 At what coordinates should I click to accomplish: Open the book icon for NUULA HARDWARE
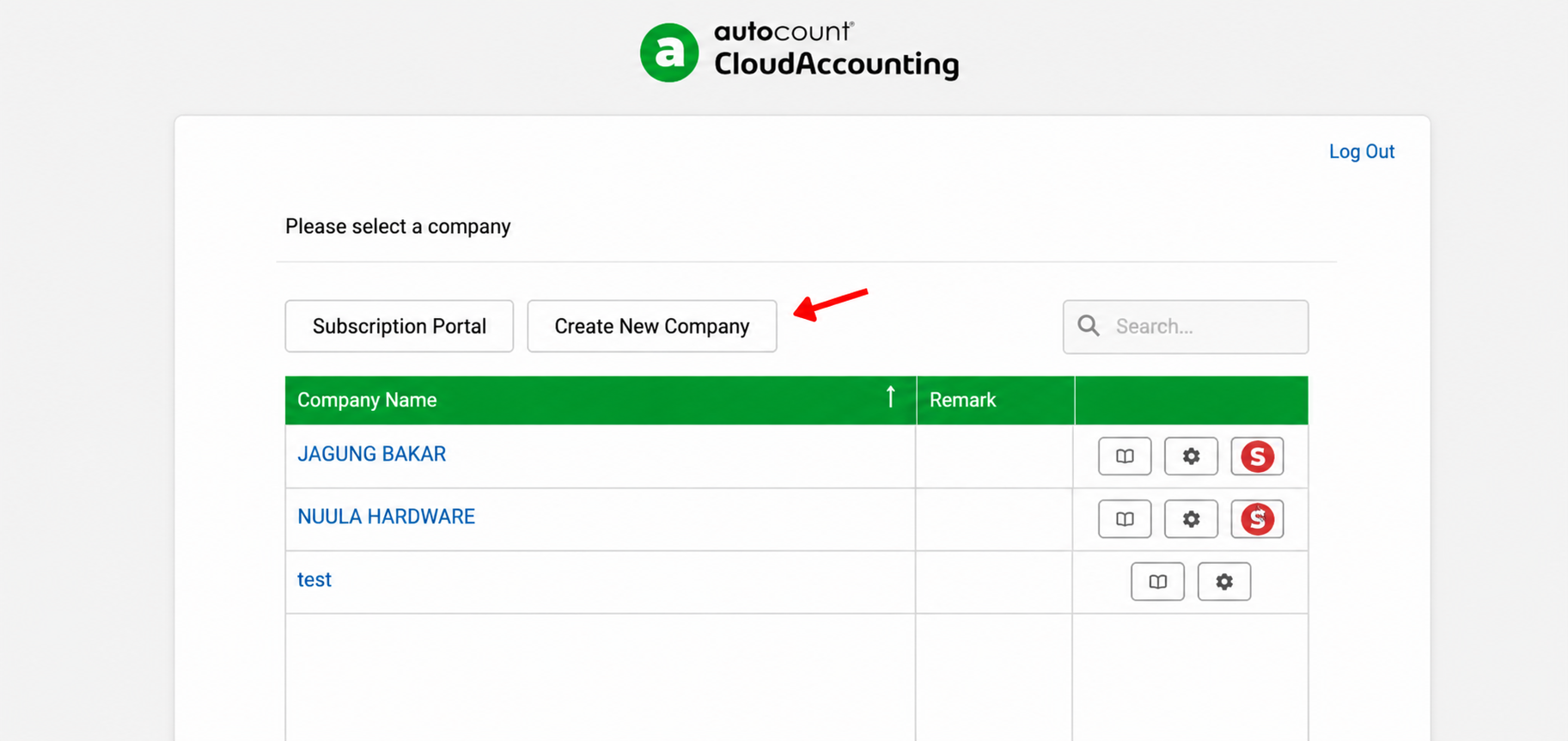(x=1125, y=519)
